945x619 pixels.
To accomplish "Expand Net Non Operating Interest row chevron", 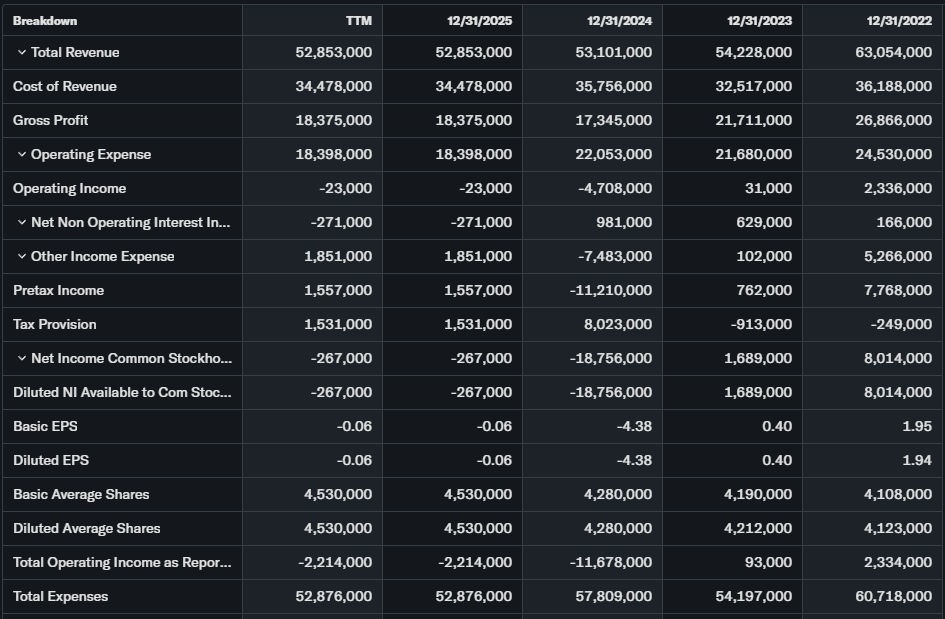I will click(x=21, y=222).
